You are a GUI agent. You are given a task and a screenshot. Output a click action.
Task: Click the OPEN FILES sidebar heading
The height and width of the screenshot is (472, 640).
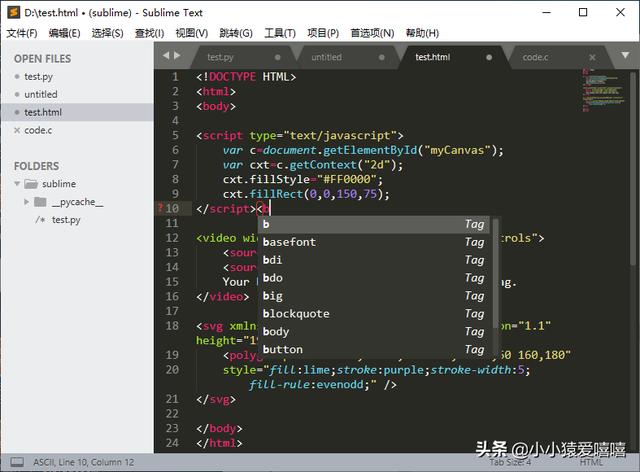pos(42,59)
